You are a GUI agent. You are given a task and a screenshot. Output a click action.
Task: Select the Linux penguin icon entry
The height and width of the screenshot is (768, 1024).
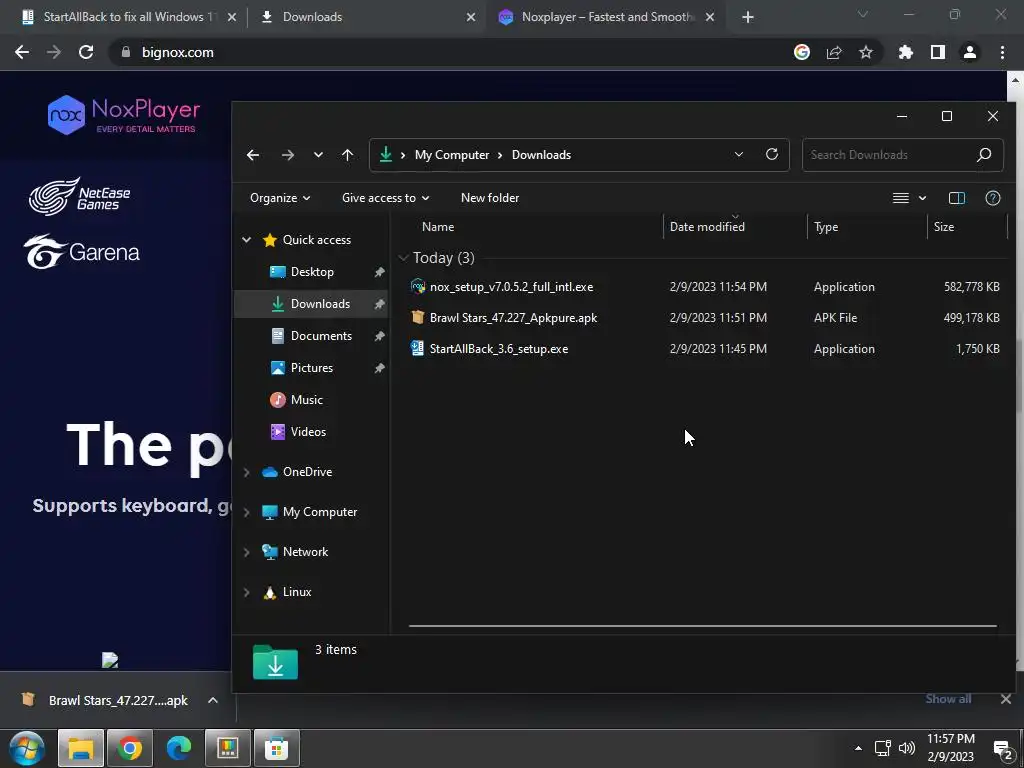270,592
